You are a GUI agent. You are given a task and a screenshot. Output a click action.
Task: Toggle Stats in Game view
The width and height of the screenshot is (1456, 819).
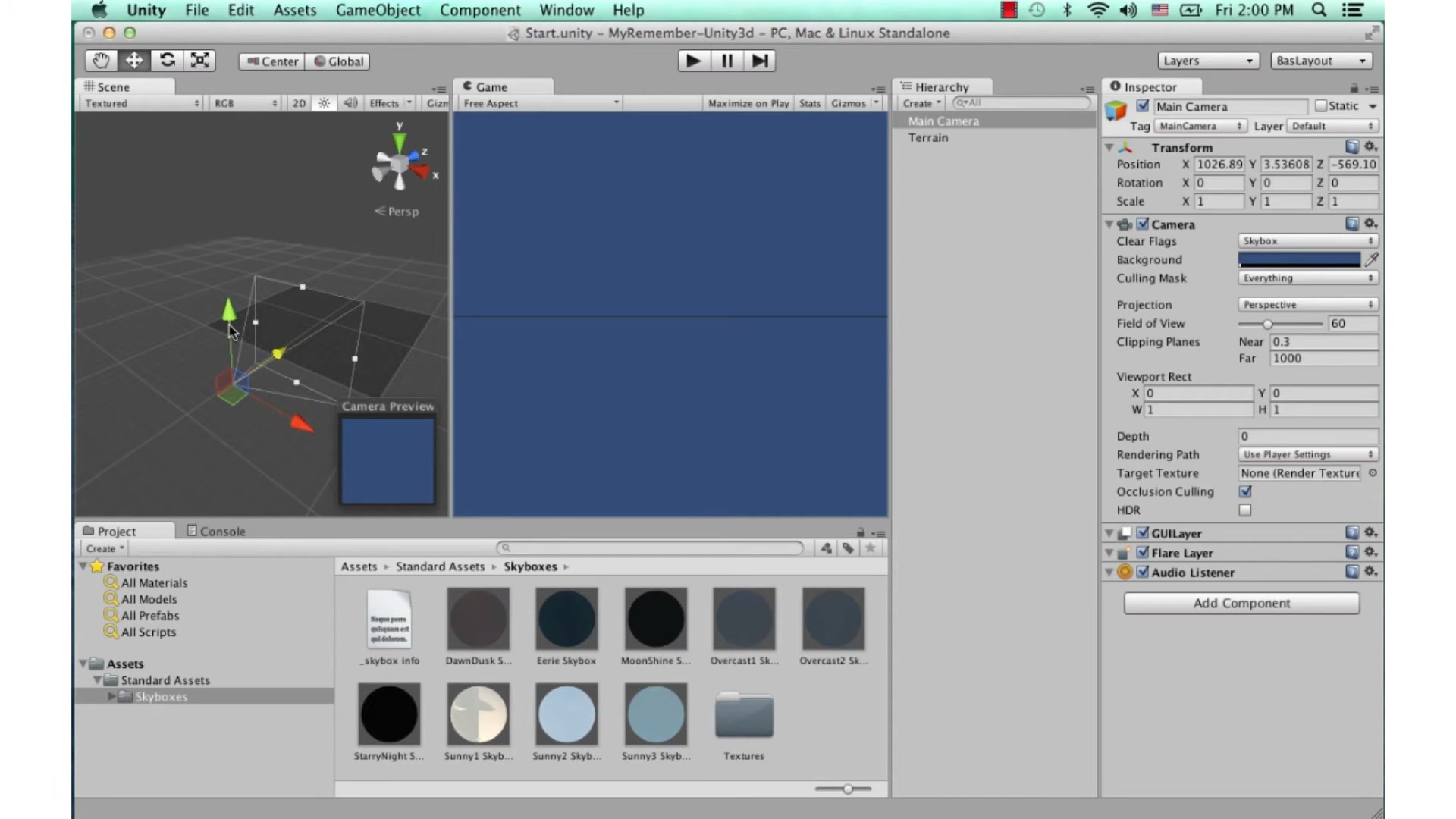click(x=810, y=103)
